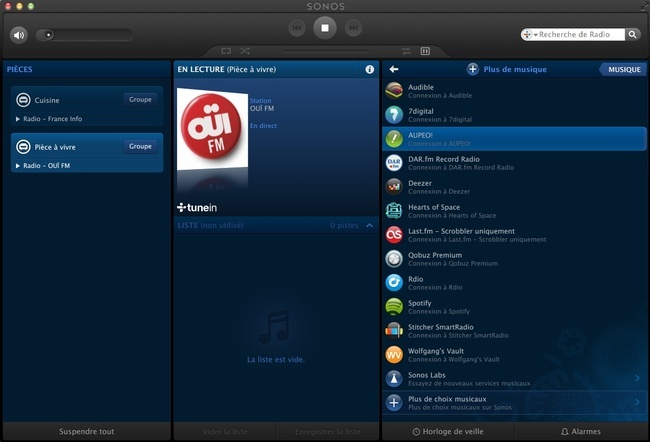Image resolution: width=650 pixels, height=442 pixels.
Task: Select the Audible service icon
Action: point(394,91)
